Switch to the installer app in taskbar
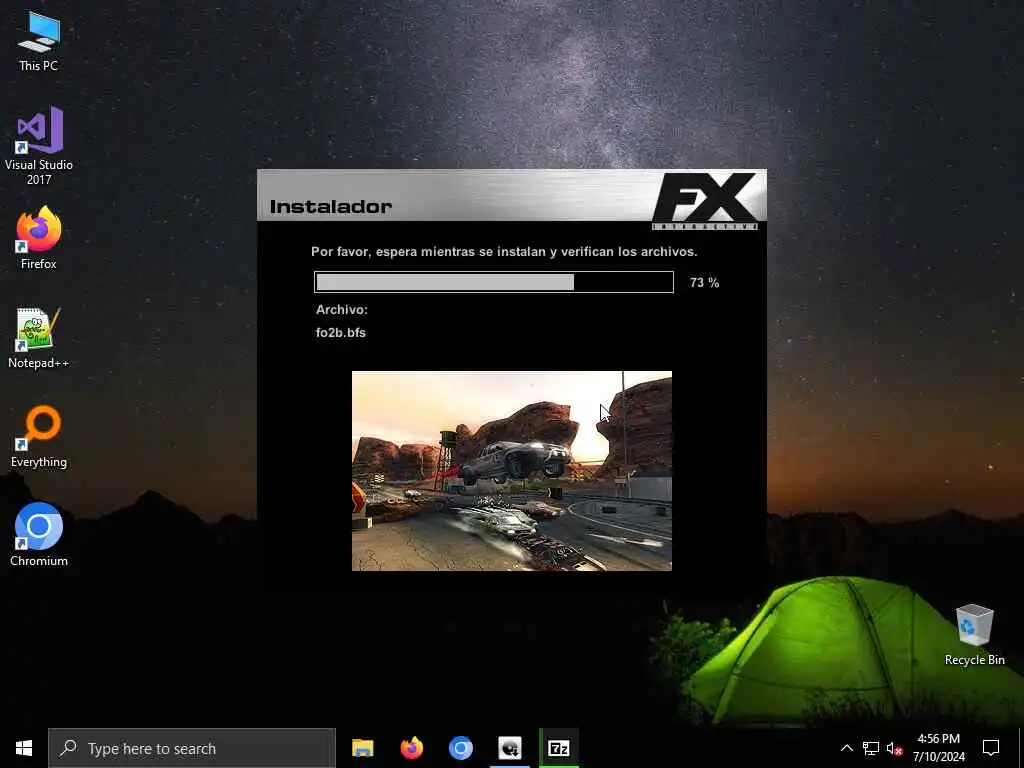This screenshot has height=768, width=1024. click(x=510, y=748)
